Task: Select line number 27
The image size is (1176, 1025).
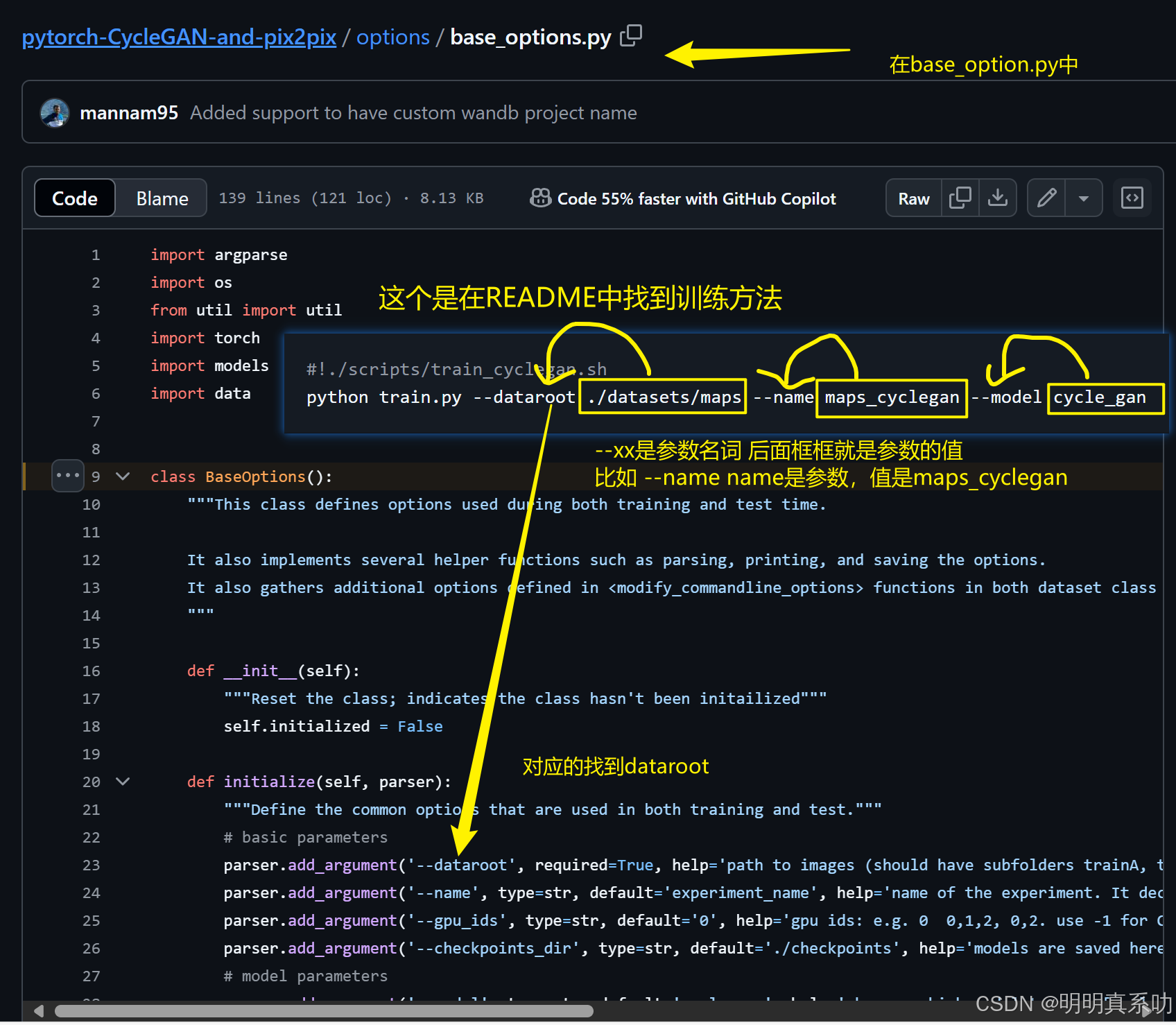Action: coord(91,976)
